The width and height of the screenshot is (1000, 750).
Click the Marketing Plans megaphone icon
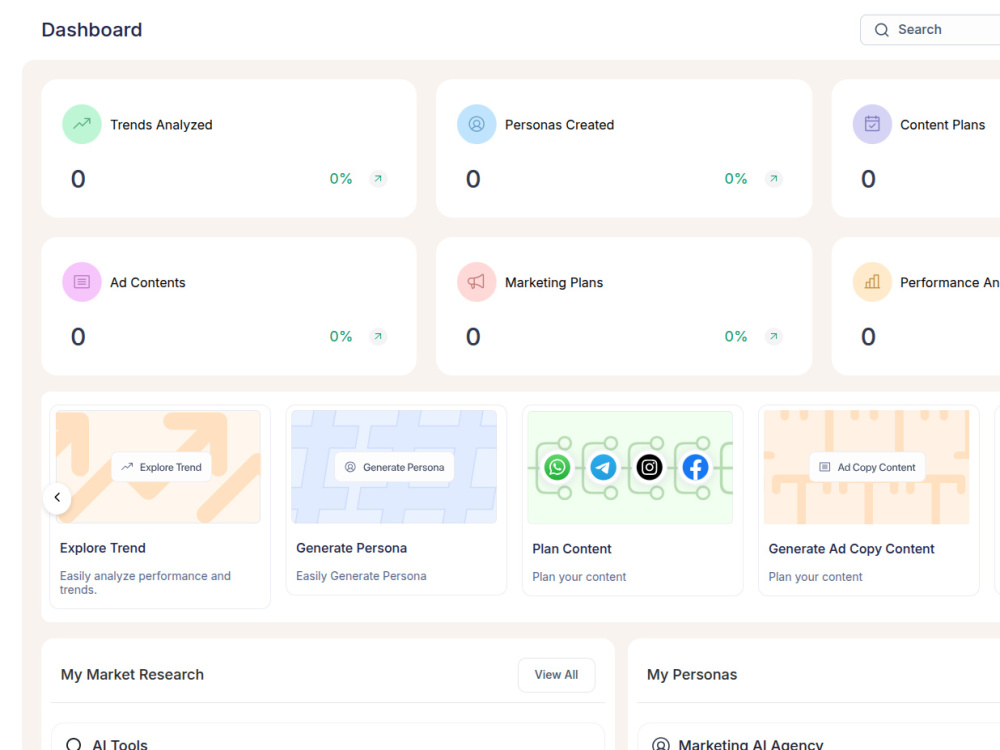(476, 282)
